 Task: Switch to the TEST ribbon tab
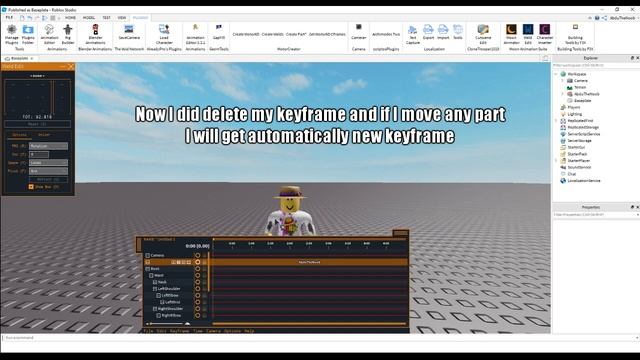(x=106, y=18)
